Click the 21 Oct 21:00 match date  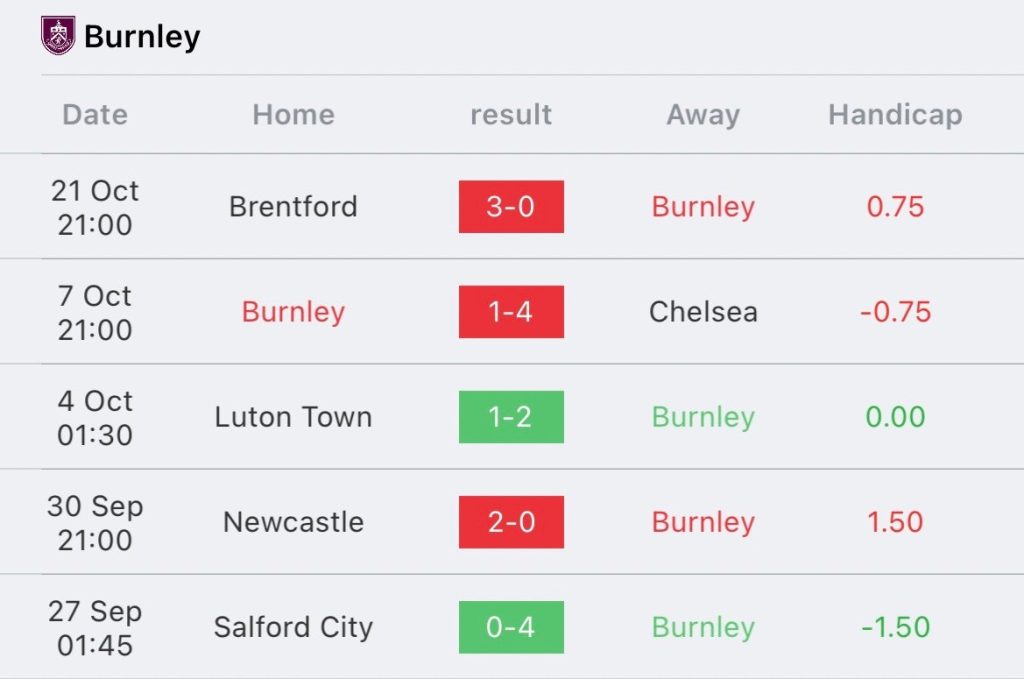[95, 208]
